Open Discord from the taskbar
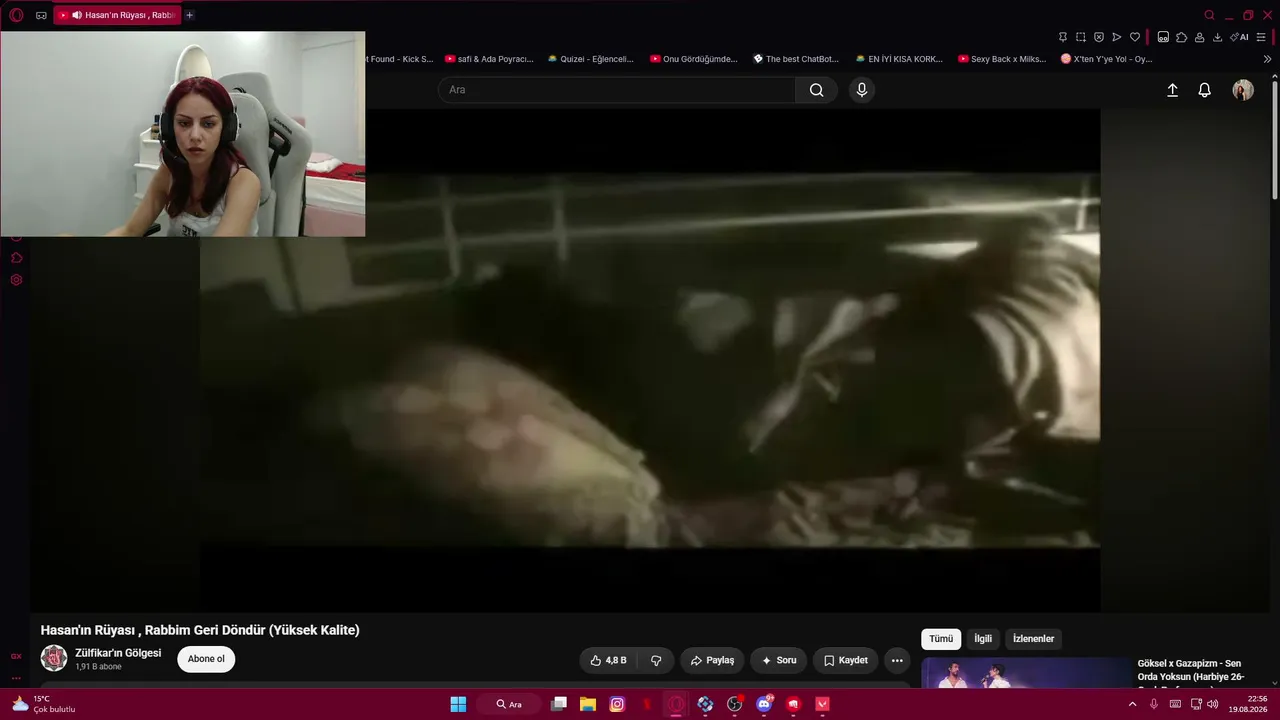1280x720 pixels. [764, 704]
